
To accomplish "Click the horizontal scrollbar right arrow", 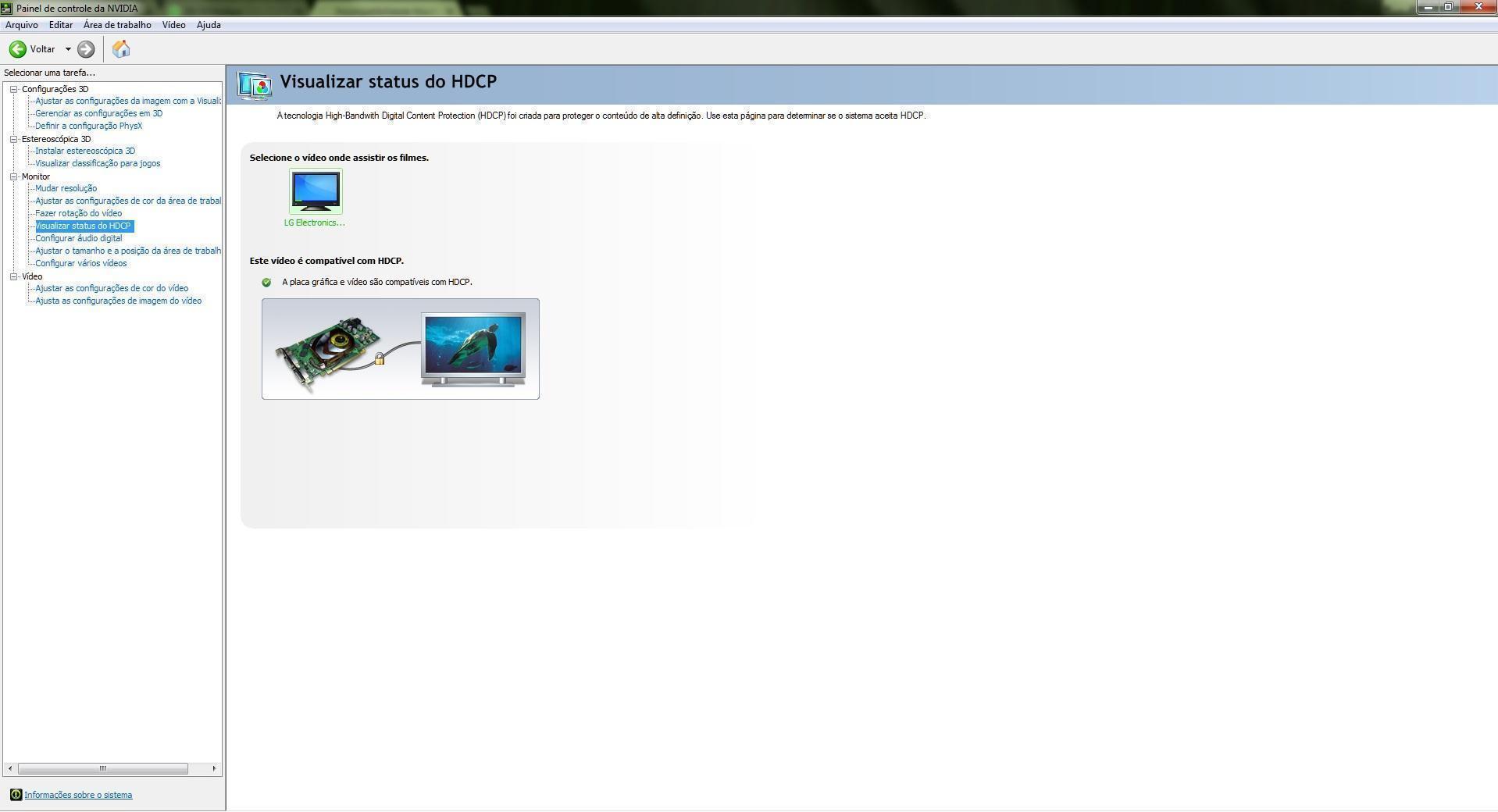I will coord(214,768).
